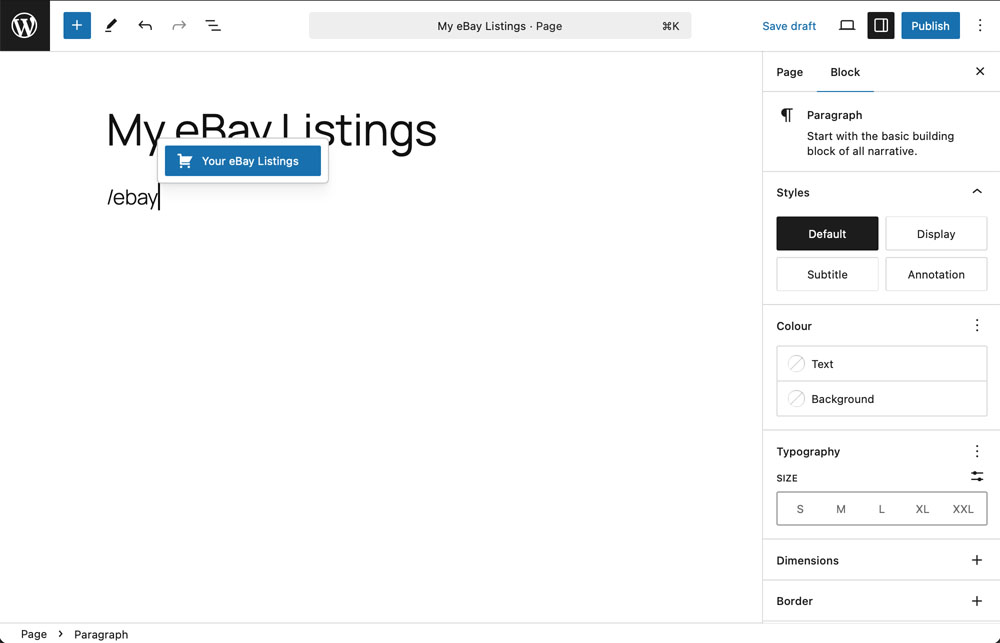
Task: Redo the reverted change
Action: [x=179, y=26]
